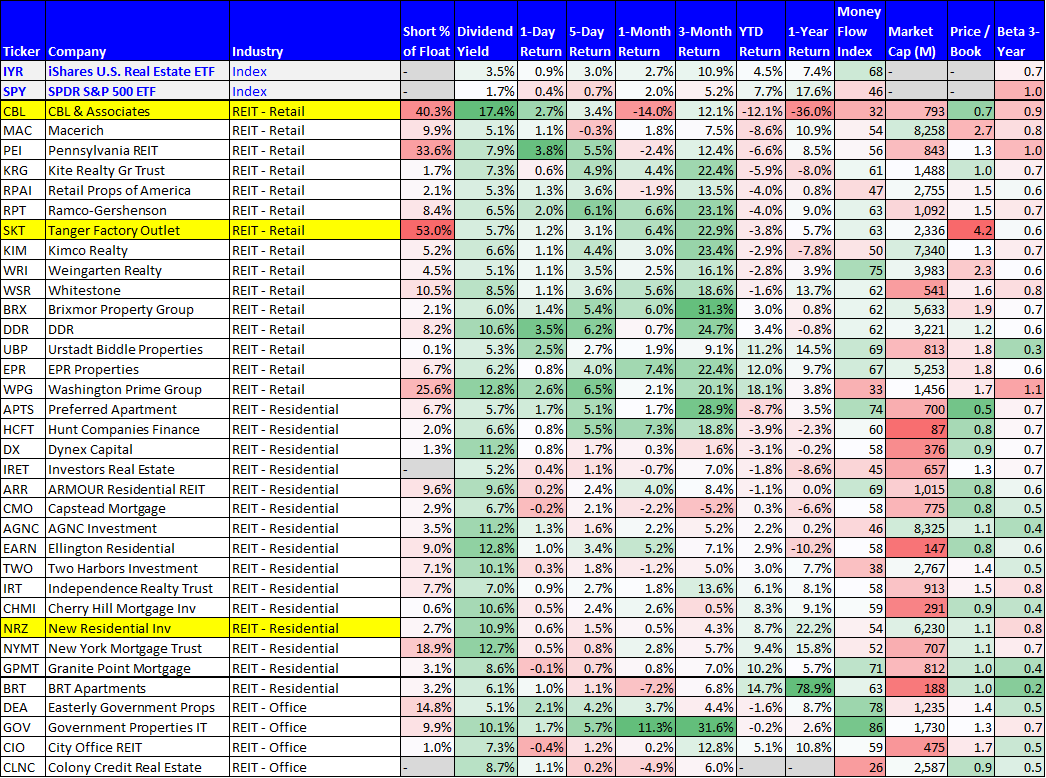Click Colony Credit Real Estate cell
The width and height of the screenshot is (1046, 778).
tap(137, 768)
